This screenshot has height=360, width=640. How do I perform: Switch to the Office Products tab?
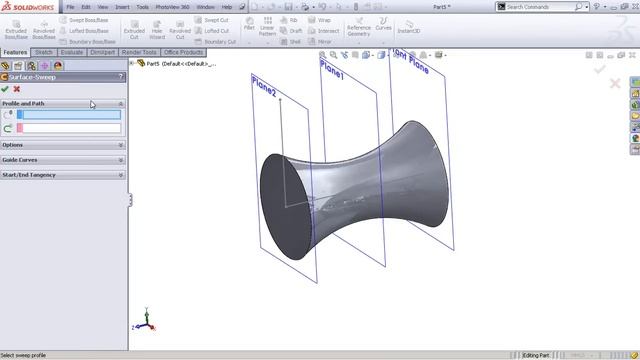coord(184,52)
